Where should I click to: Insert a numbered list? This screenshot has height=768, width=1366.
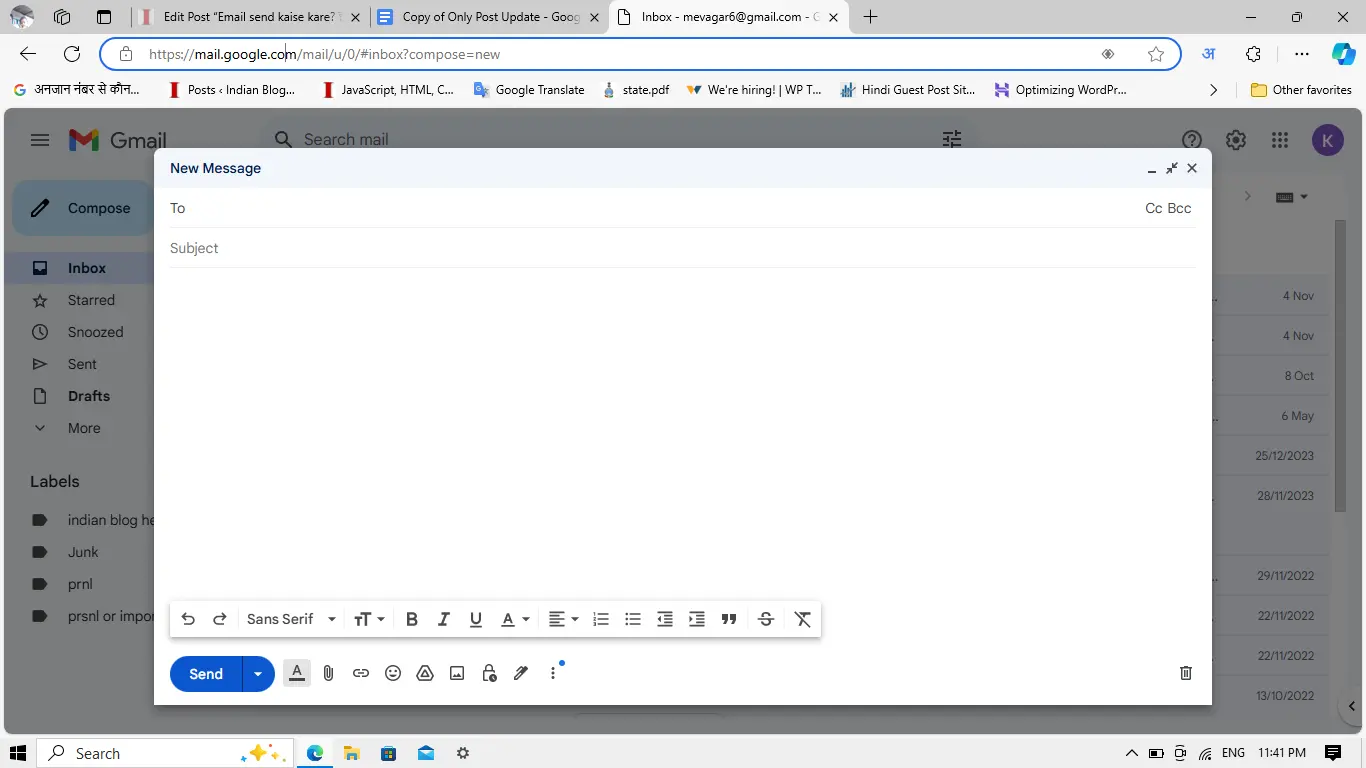coord(601,619)
